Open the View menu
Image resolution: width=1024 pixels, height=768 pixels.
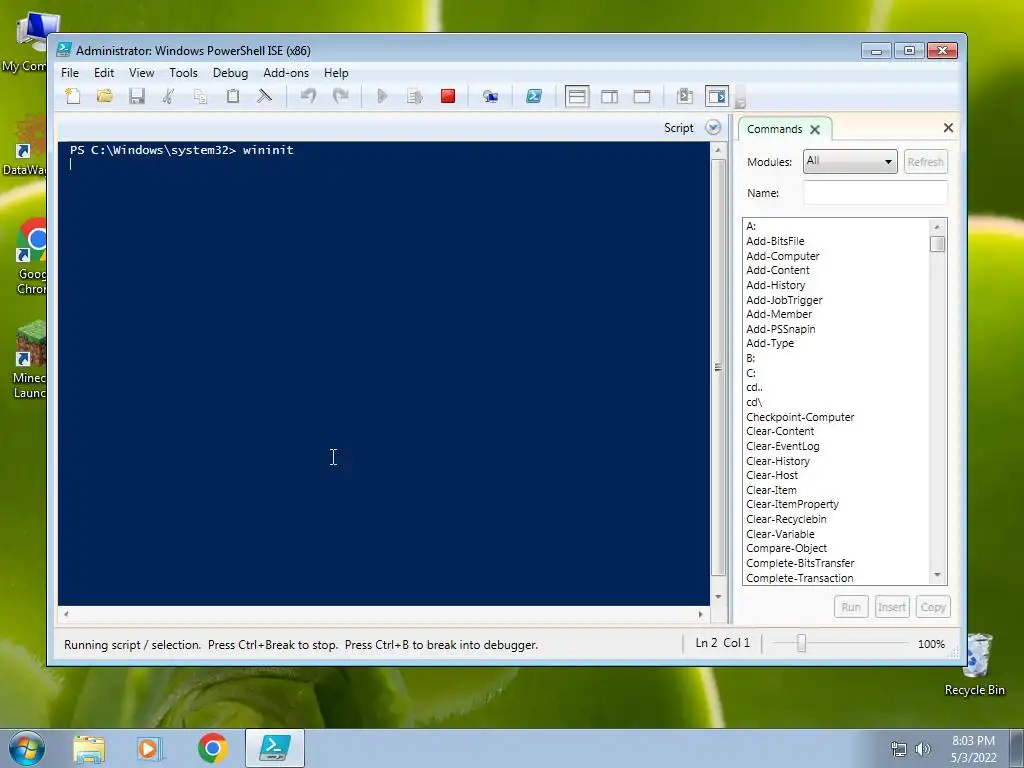pyautogui.click(x=141, y=72)
